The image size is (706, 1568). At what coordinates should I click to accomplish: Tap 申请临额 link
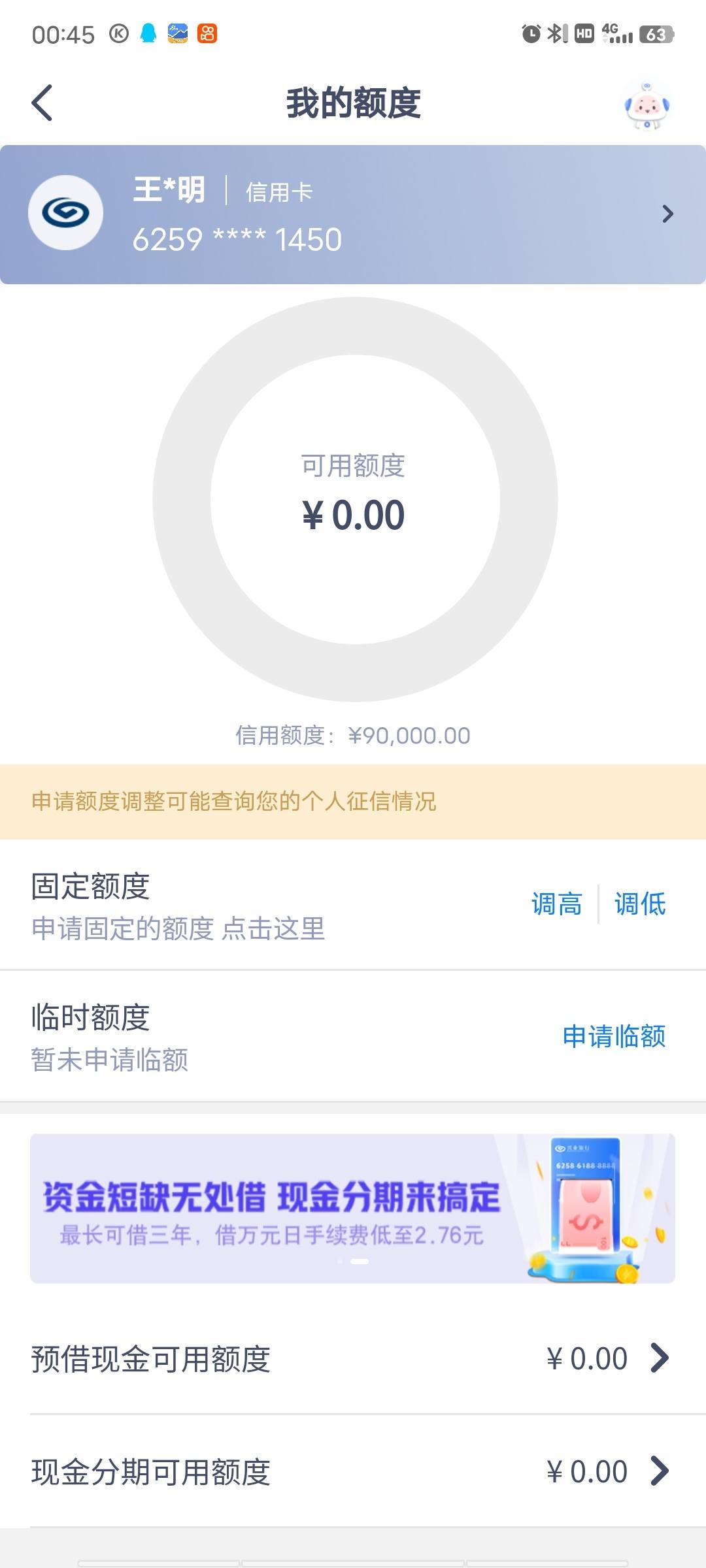614,1036
